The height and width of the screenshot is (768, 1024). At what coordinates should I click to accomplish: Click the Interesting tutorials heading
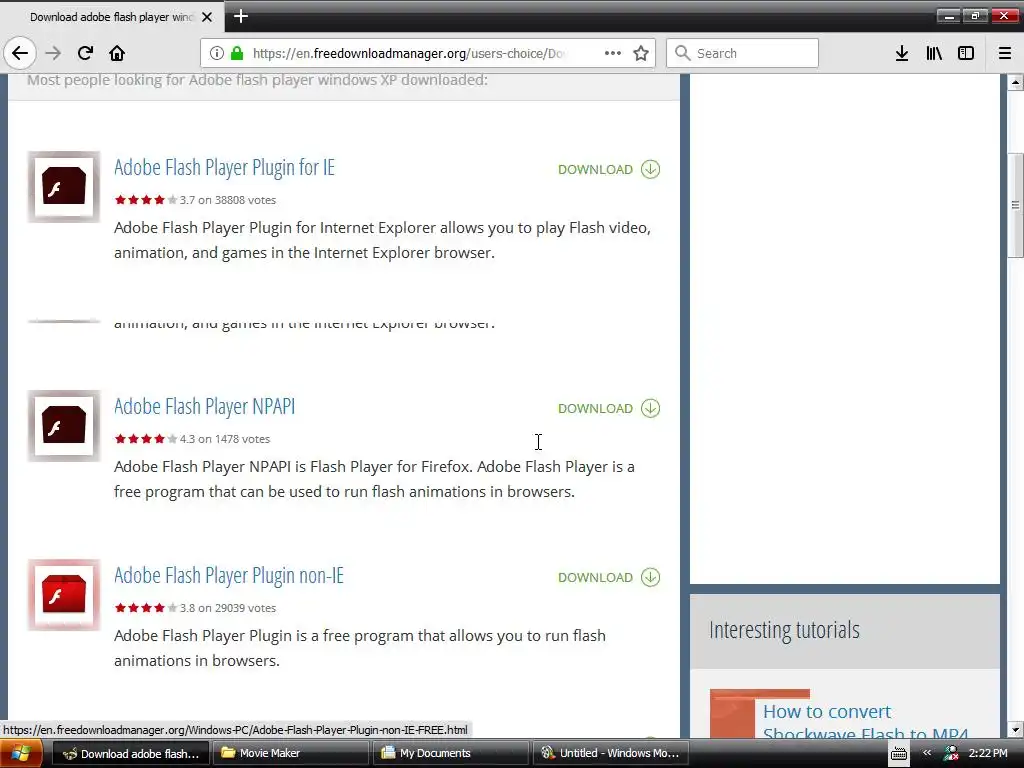coord(784,630)
